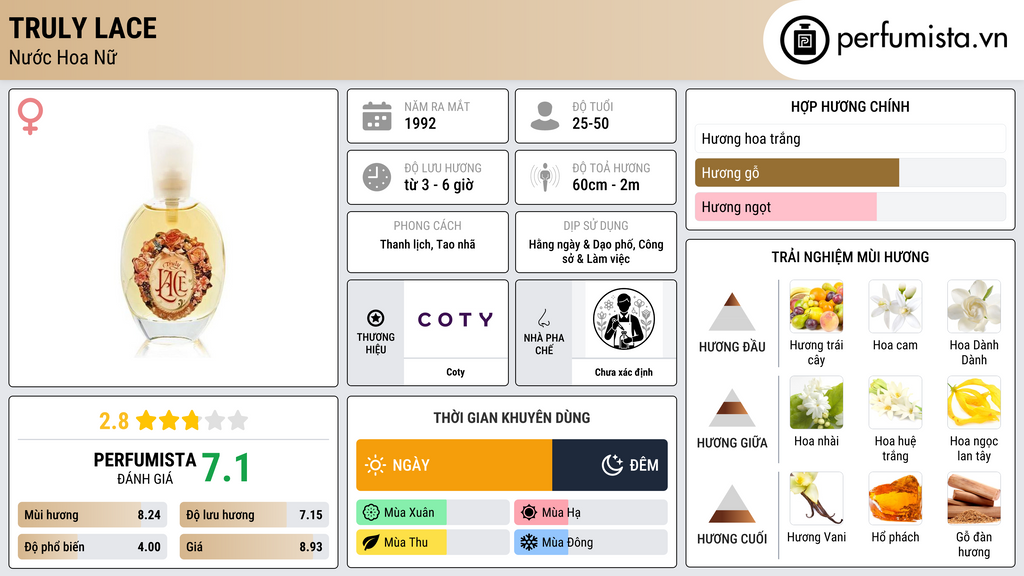Image resolution: width=1024 pixels, height=576 pixels.
Task: Click the fifth grey rating star
Action: coord(238,420)
